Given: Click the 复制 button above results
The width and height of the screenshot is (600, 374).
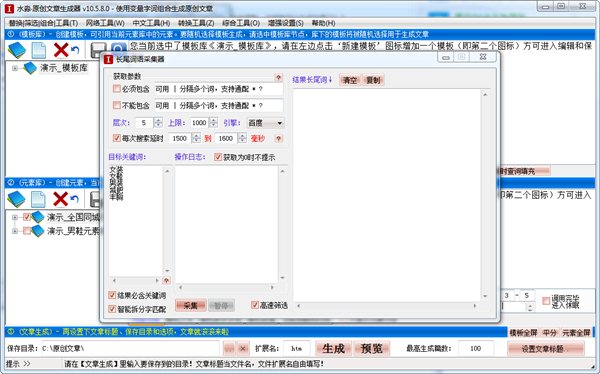Looking at the screenshot, I should [373, 80].
